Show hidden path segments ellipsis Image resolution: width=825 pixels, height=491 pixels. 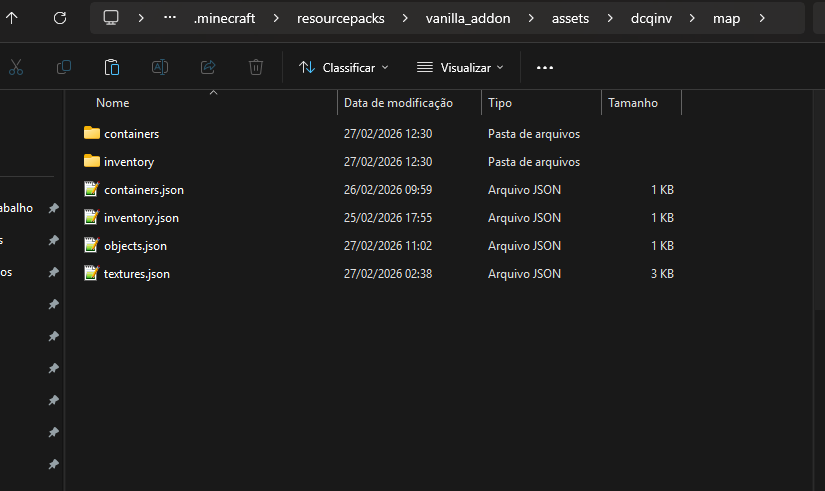[x=169, y=17]
